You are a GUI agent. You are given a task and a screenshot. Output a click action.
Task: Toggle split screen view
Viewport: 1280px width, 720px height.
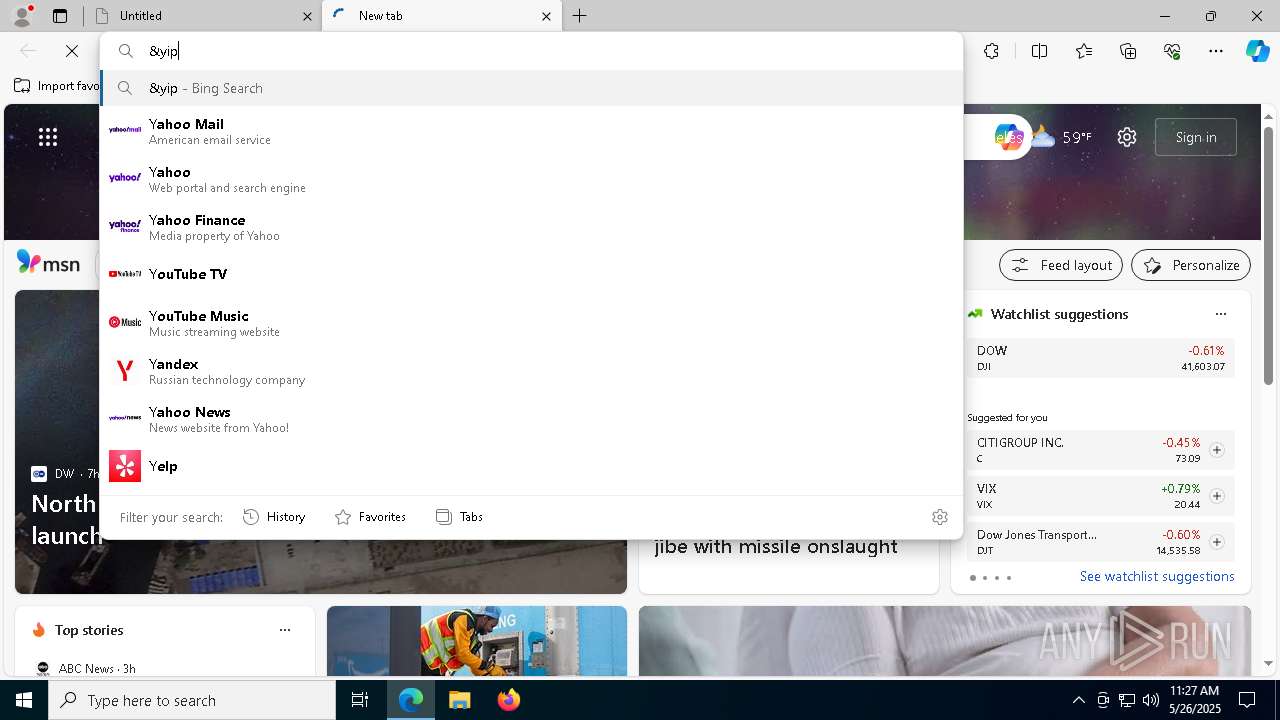[x=1039, y=51]
